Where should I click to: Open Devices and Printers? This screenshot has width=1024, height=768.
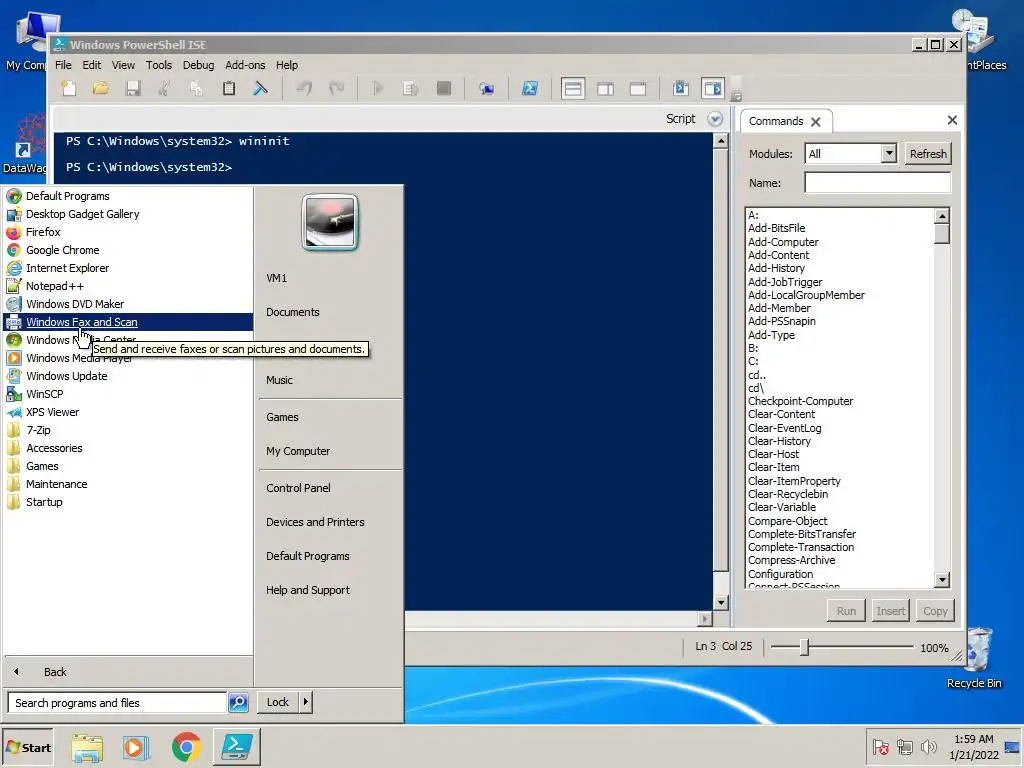(315, 522)
